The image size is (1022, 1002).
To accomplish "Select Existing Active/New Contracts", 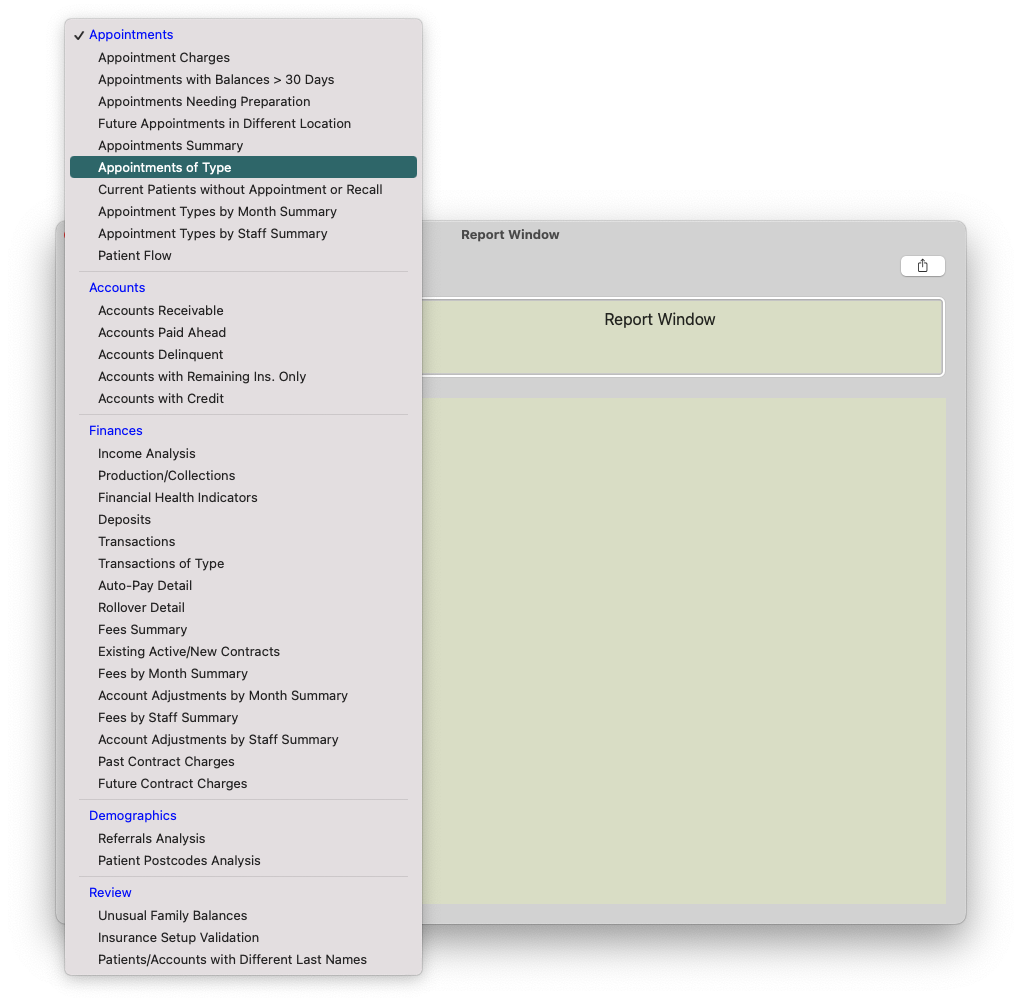I will 188,651.
